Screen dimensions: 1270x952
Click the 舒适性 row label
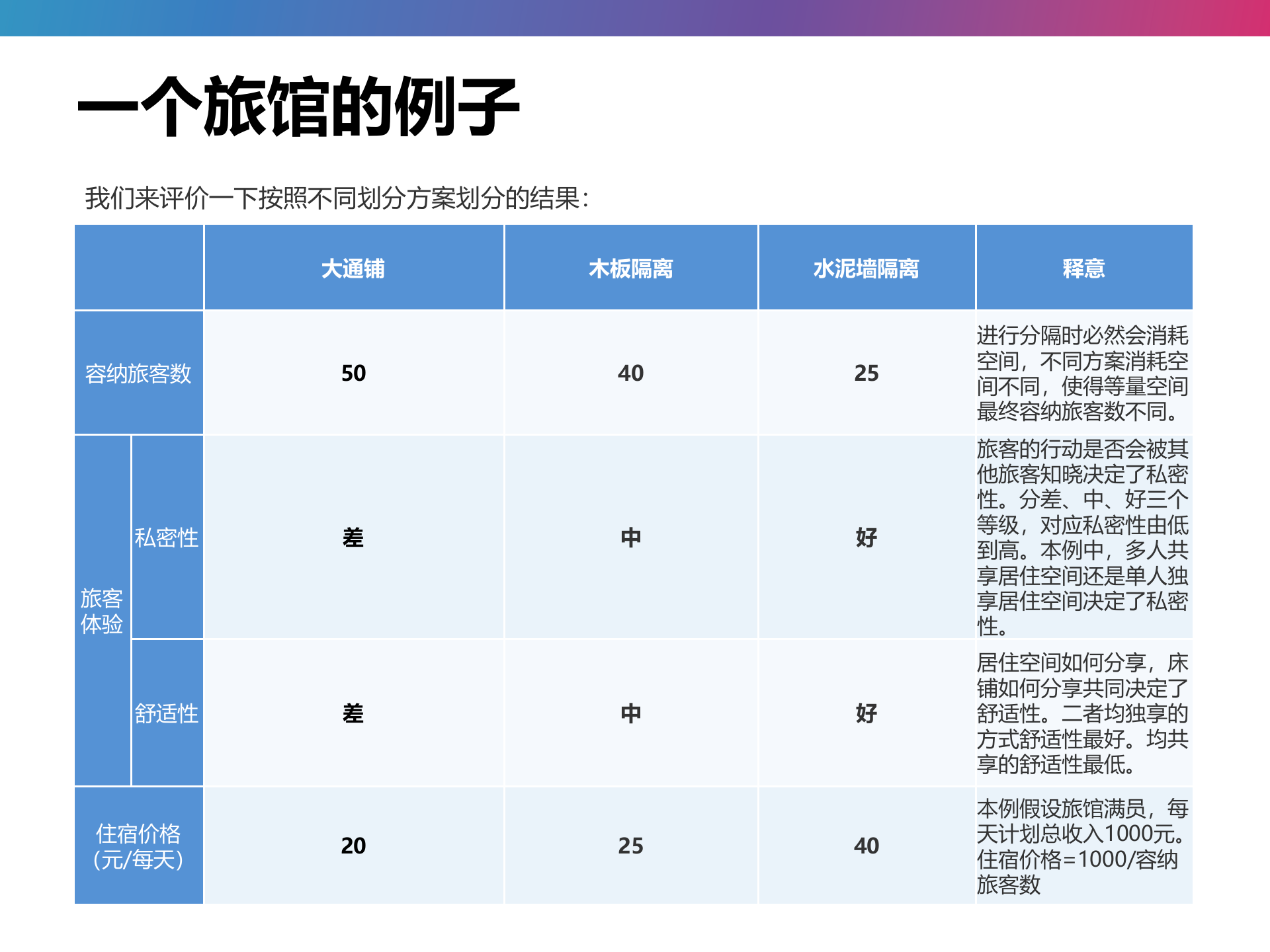pos(167,713)
